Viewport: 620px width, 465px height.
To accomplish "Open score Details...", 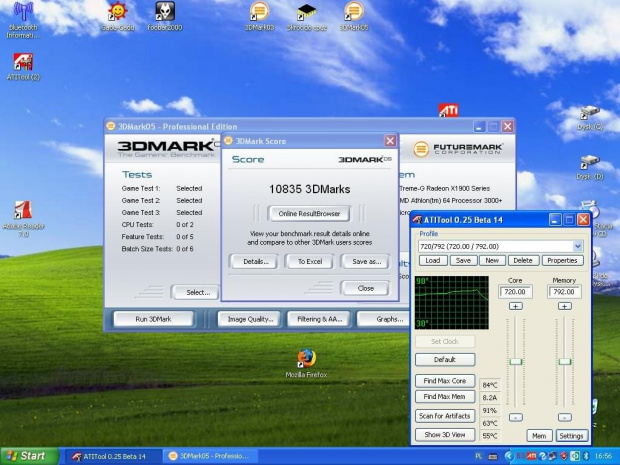I will click(x=255, y=261).
